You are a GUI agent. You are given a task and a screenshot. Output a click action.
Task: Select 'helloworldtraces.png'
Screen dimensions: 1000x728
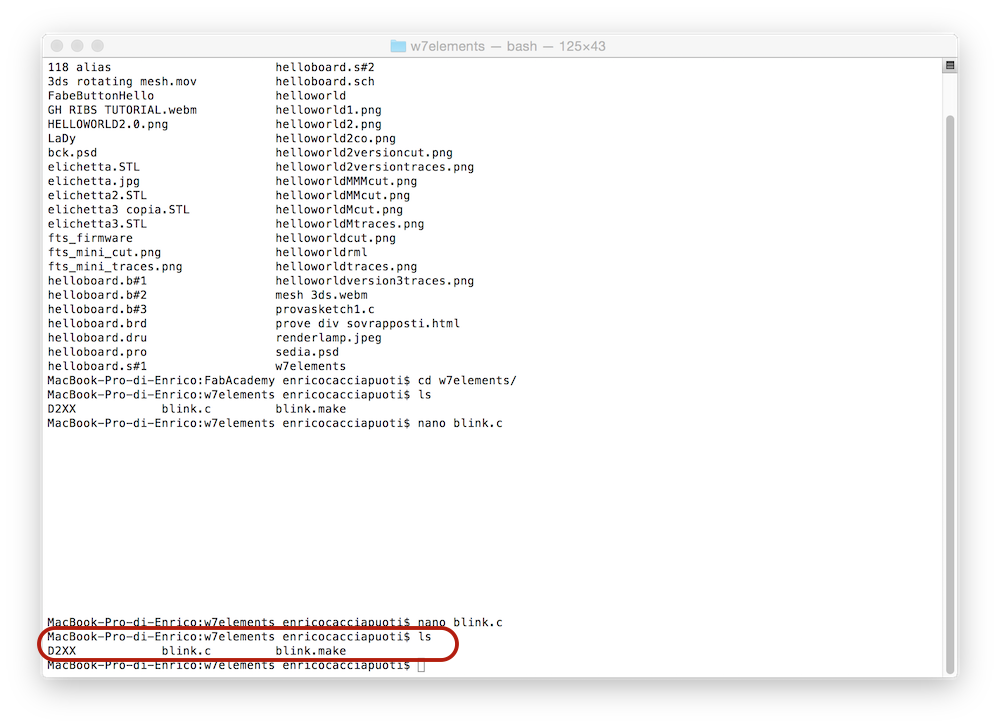click(346, 266)
